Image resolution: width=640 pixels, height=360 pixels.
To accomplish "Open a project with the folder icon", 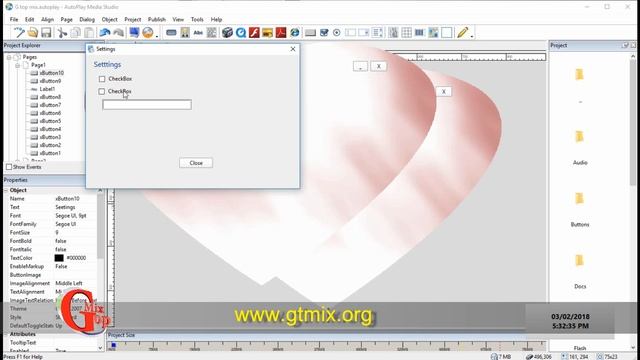I will 33,33.
